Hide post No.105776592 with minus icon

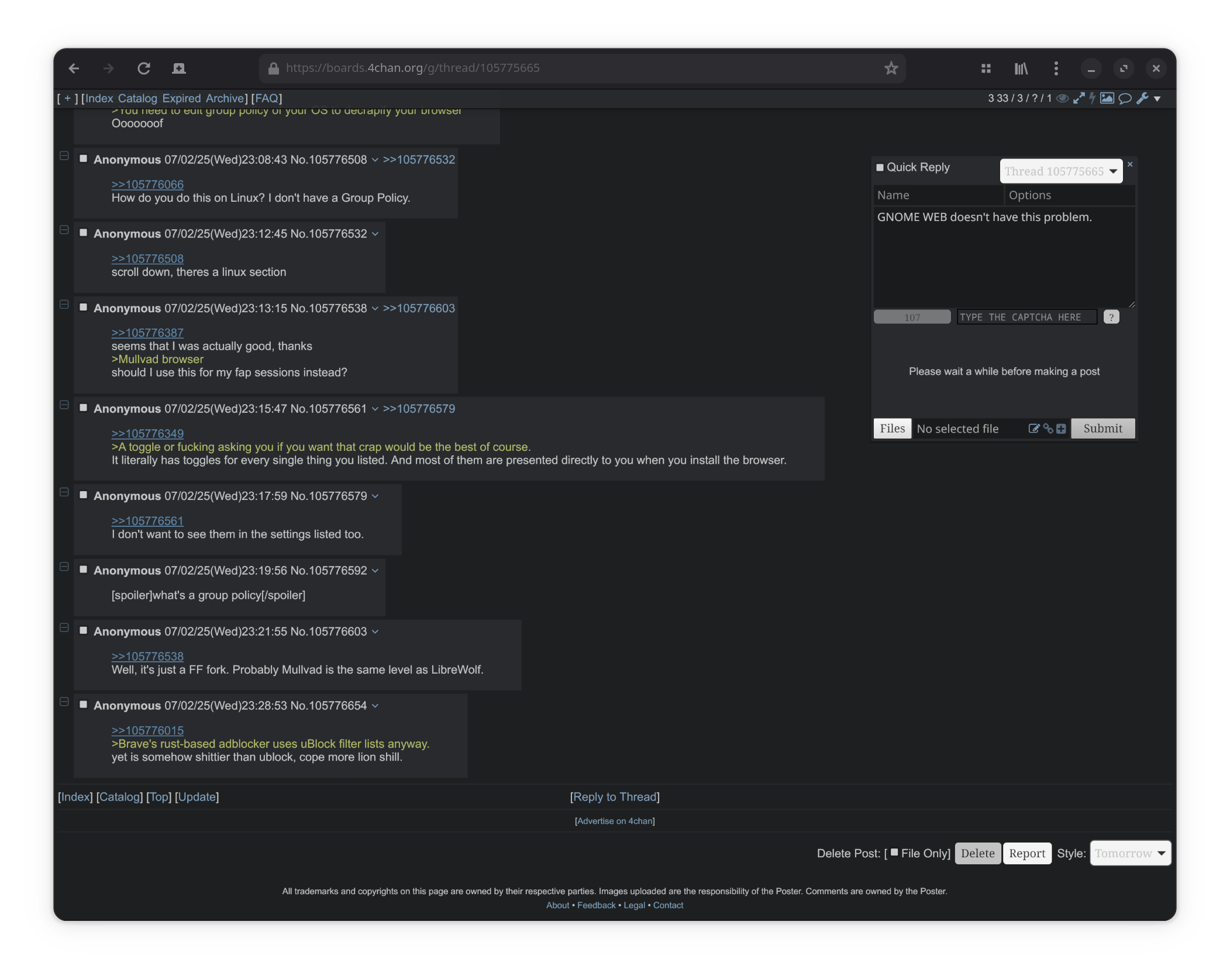(x=64, y=567)
